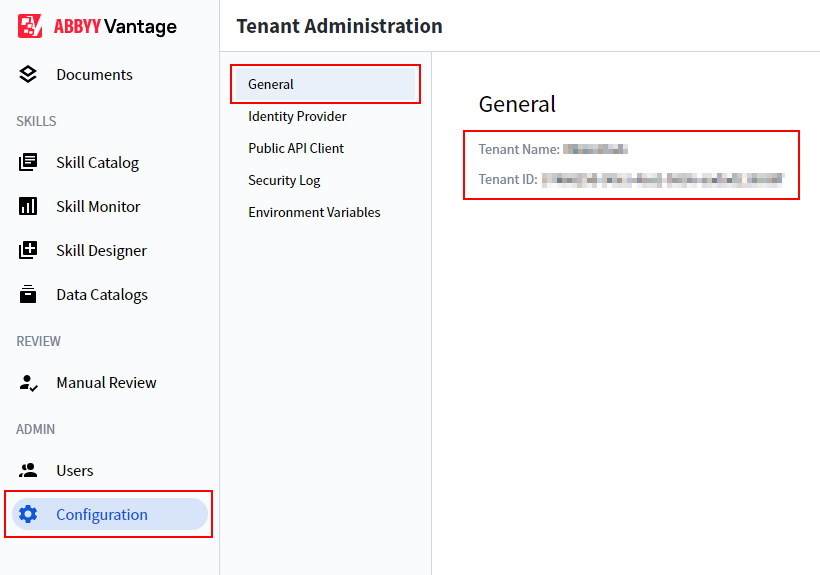This screenshot has width=820, height=575.
Task: Click the Tenant ID label
Action: pos(508,179)
